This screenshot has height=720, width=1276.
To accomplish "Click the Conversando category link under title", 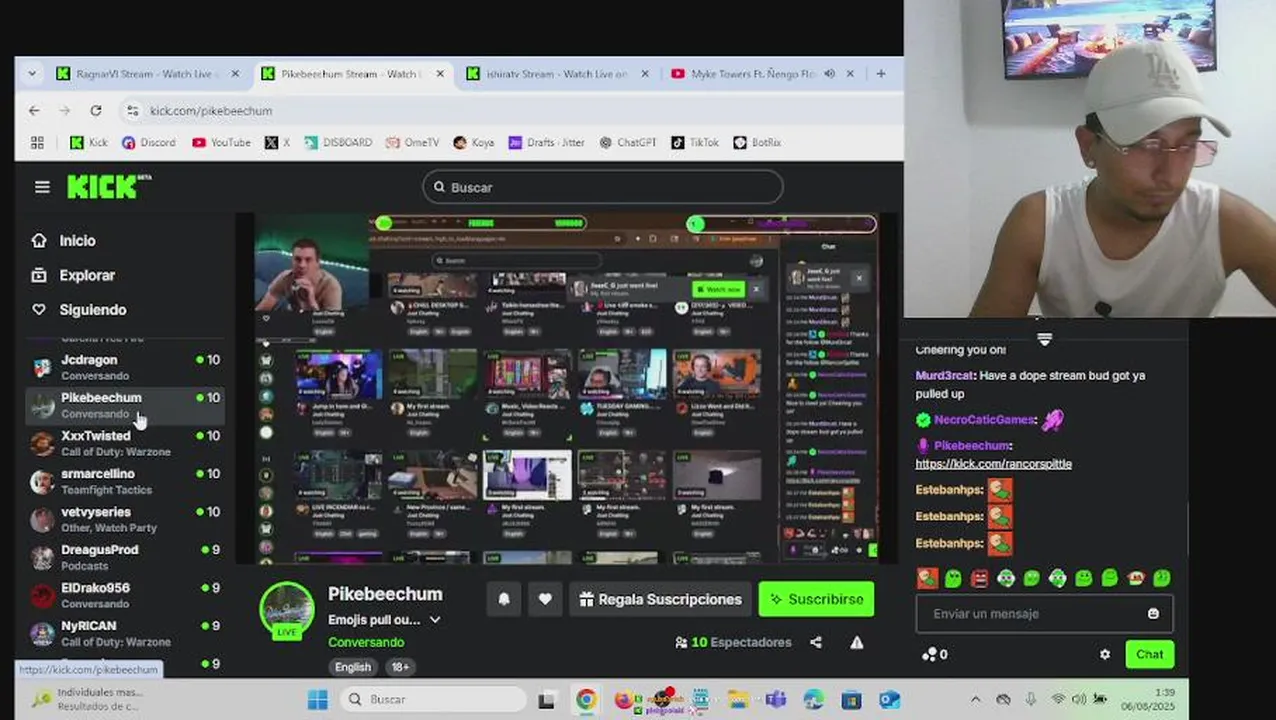I will coord(366,642).
